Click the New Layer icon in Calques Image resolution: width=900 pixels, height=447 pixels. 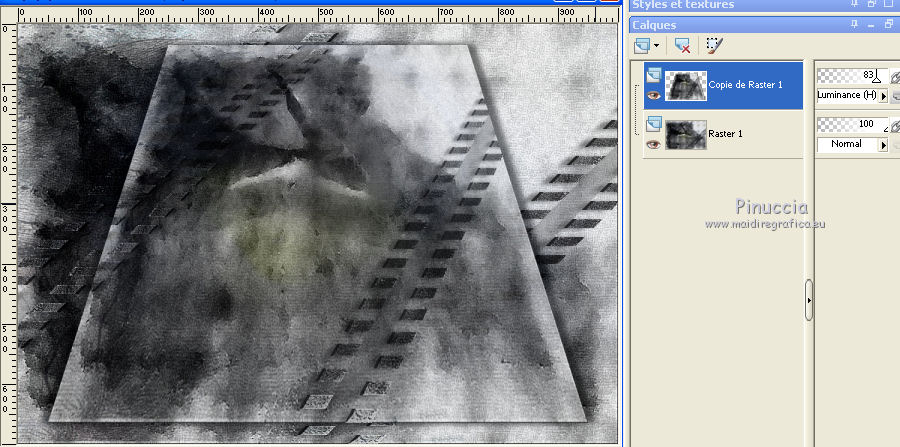[641, 45]
